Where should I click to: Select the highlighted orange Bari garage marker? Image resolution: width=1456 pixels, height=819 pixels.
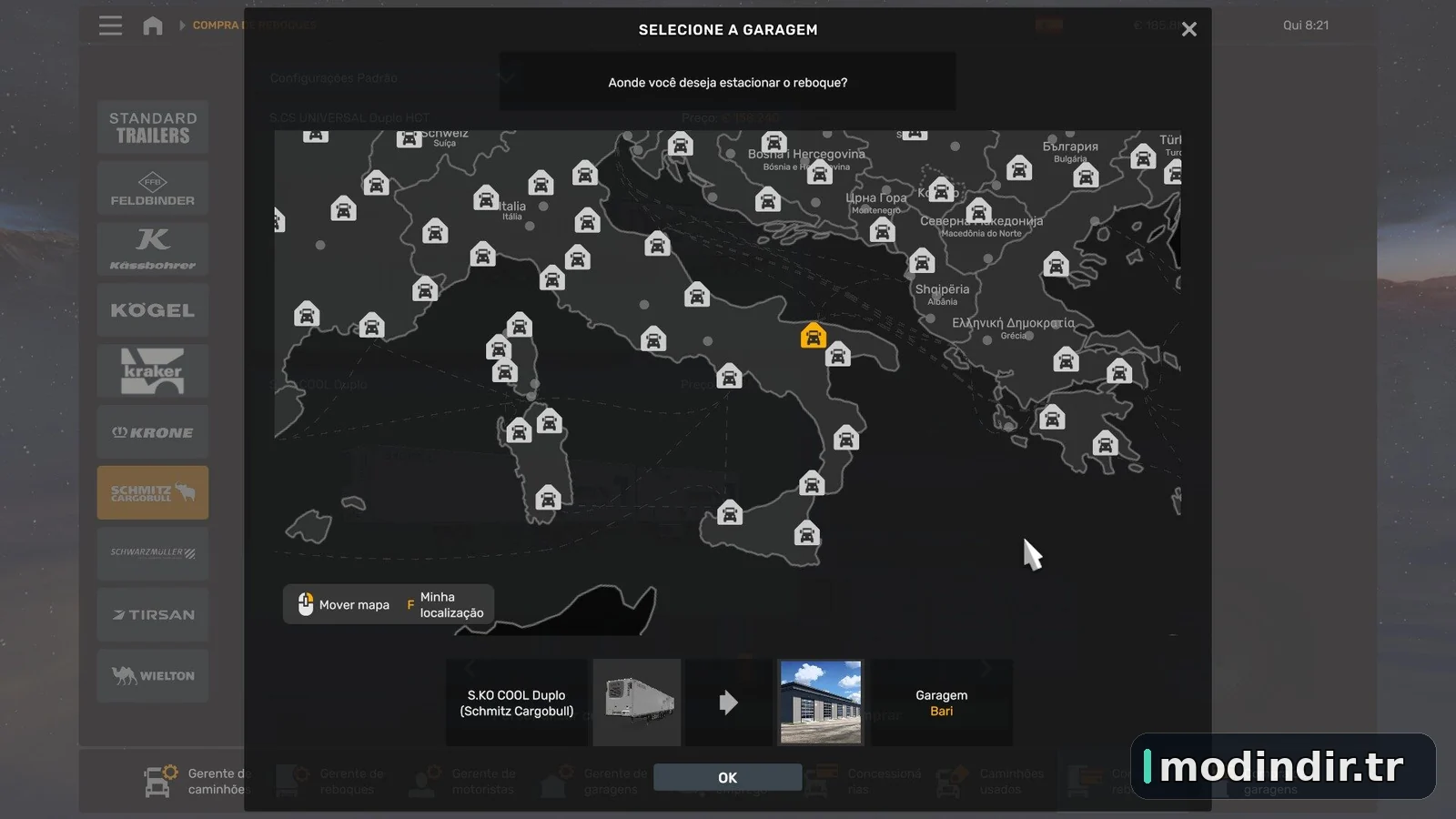(x=813, y=336)
